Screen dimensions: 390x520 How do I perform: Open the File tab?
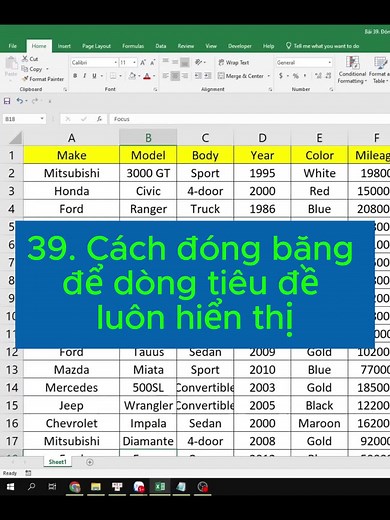pos(13,46)
